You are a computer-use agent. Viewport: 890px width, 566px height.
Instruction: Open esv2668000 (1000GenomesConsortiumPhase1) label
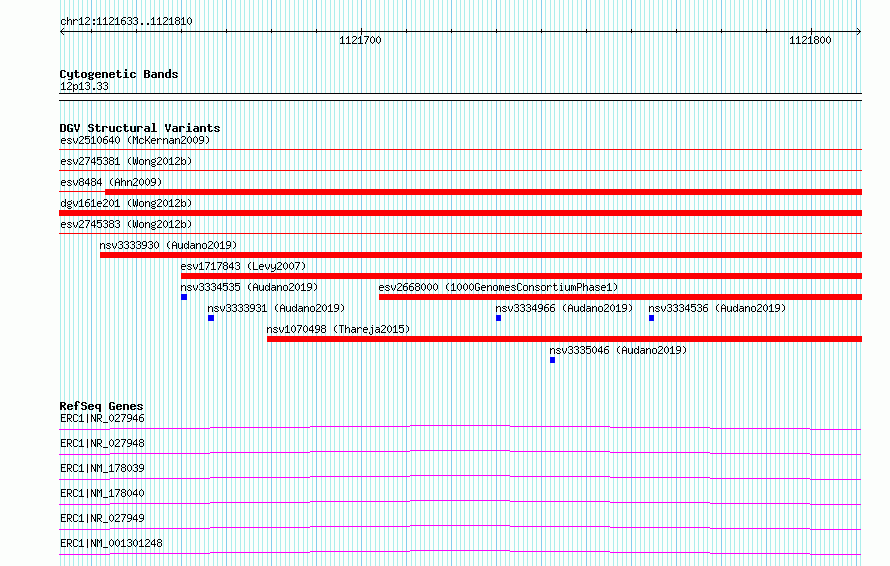[x=498, y=287]
